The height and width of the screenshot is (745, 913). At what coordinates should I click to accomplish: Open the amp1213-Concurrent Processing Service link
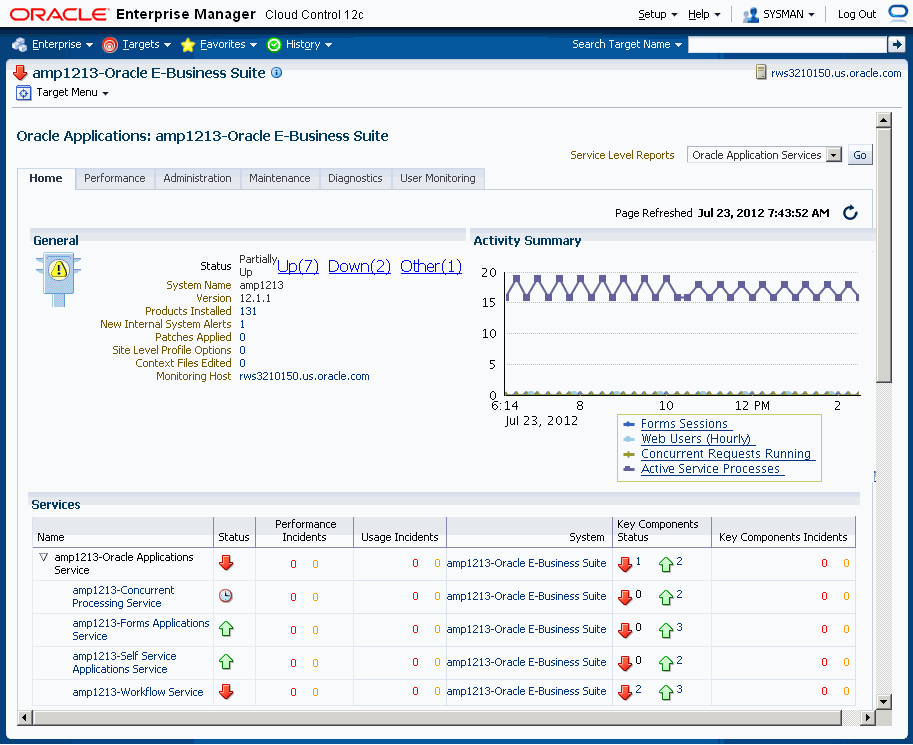(123, 596)
